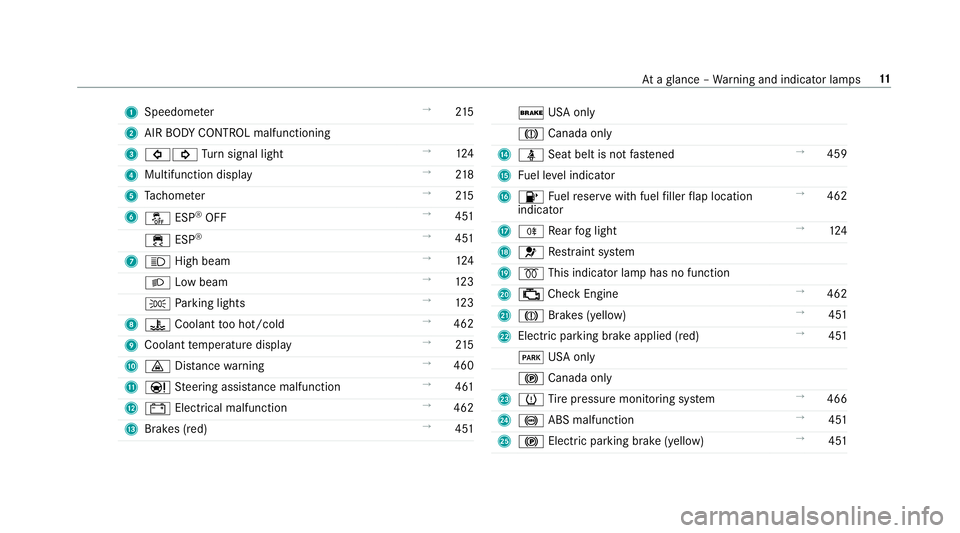Click the Steering assistance malfunction icon

[151, 387]
